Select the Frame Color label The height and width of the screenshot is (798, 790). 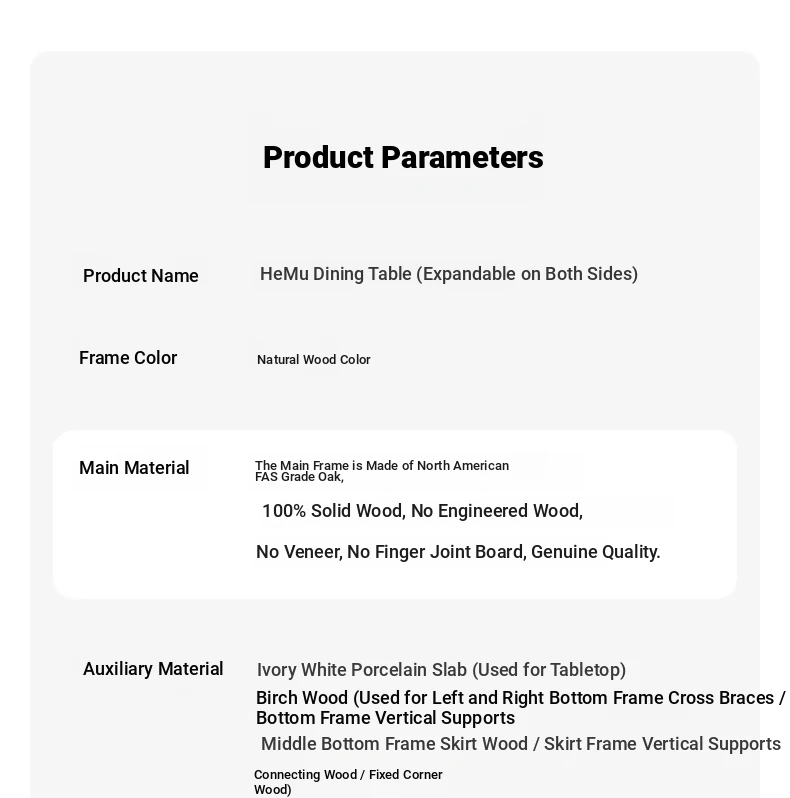tap(128, 358)
